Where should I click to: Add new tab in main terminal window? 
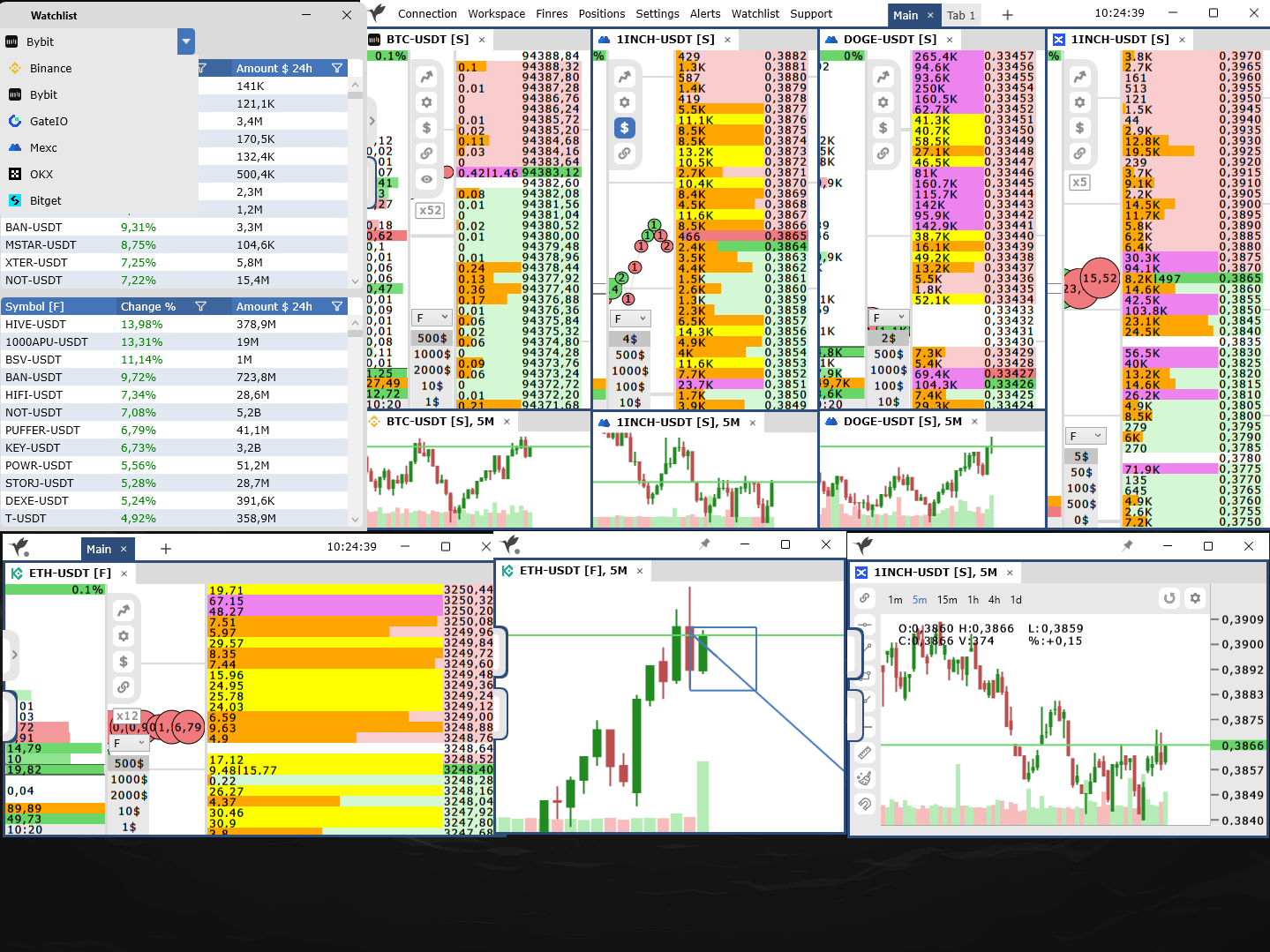click(1008, 15)
